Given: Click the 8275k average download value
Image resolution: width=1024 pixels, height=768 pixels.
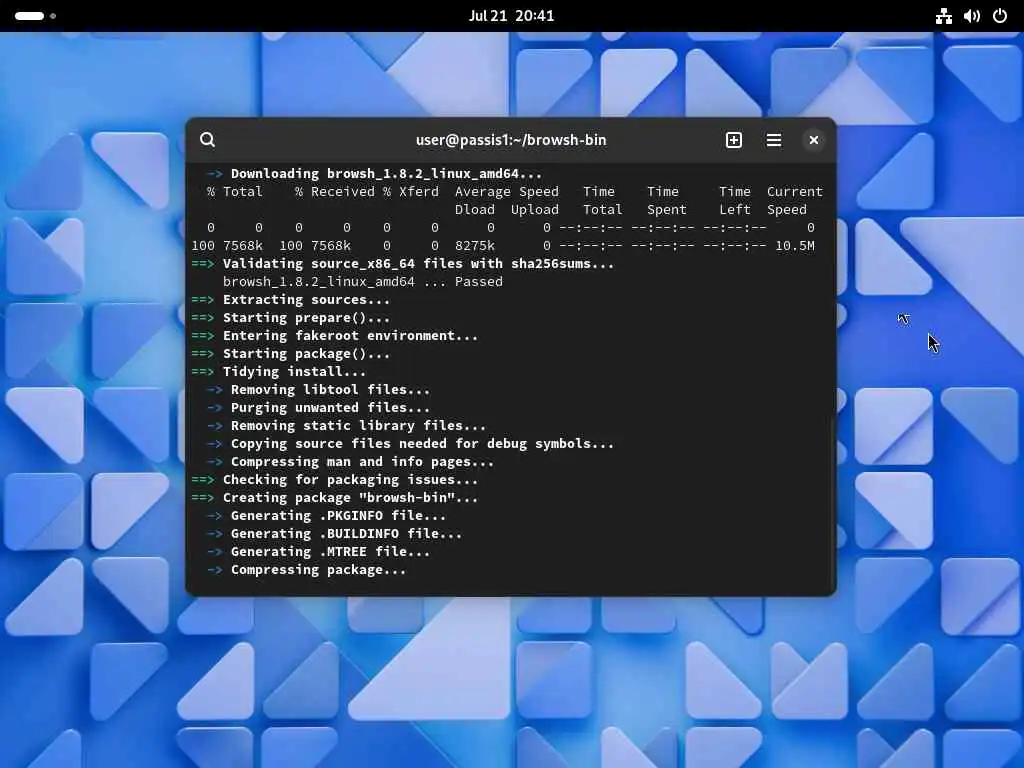Looking at the screenshot, I should pos(475,246).
